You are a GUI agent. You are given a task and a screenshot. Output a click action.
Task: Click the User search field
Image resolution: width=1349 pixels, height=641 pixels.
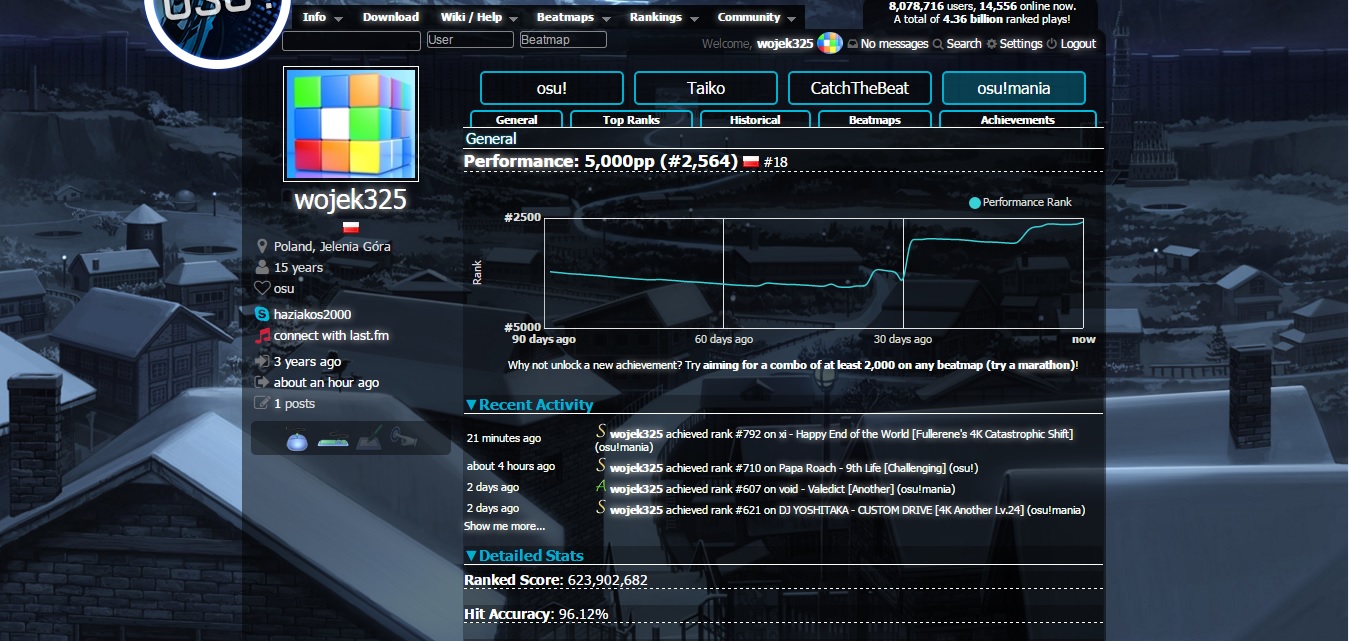[470, 40]
